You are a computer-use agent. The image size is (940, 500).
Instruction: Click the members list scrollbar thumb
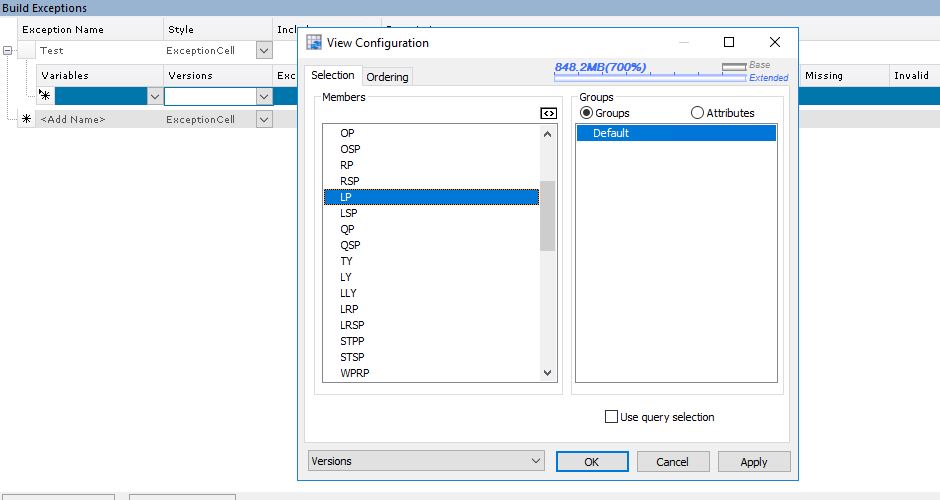(x=547, y=215)
